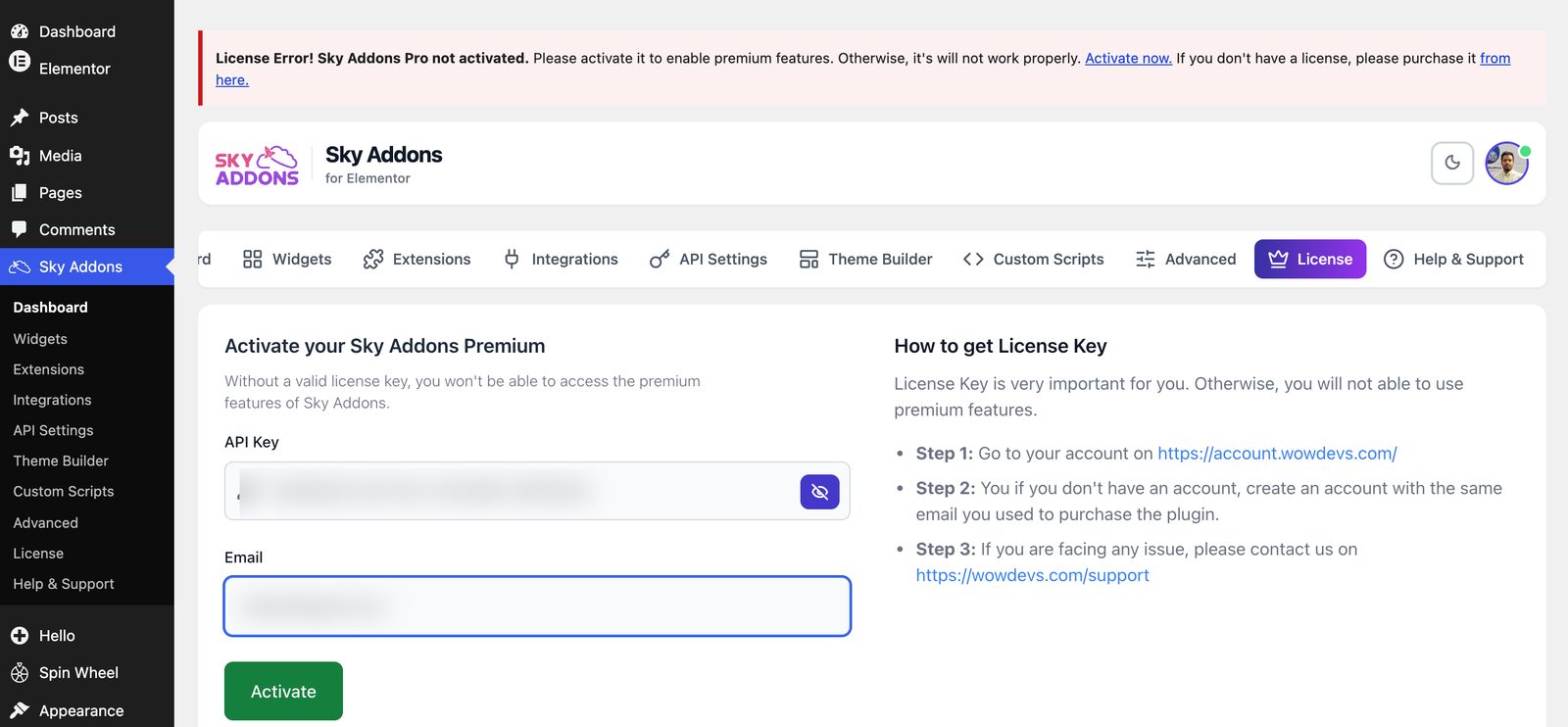Click the Sky Addons logo
The image size is (1568, 727).
[257, 166]
